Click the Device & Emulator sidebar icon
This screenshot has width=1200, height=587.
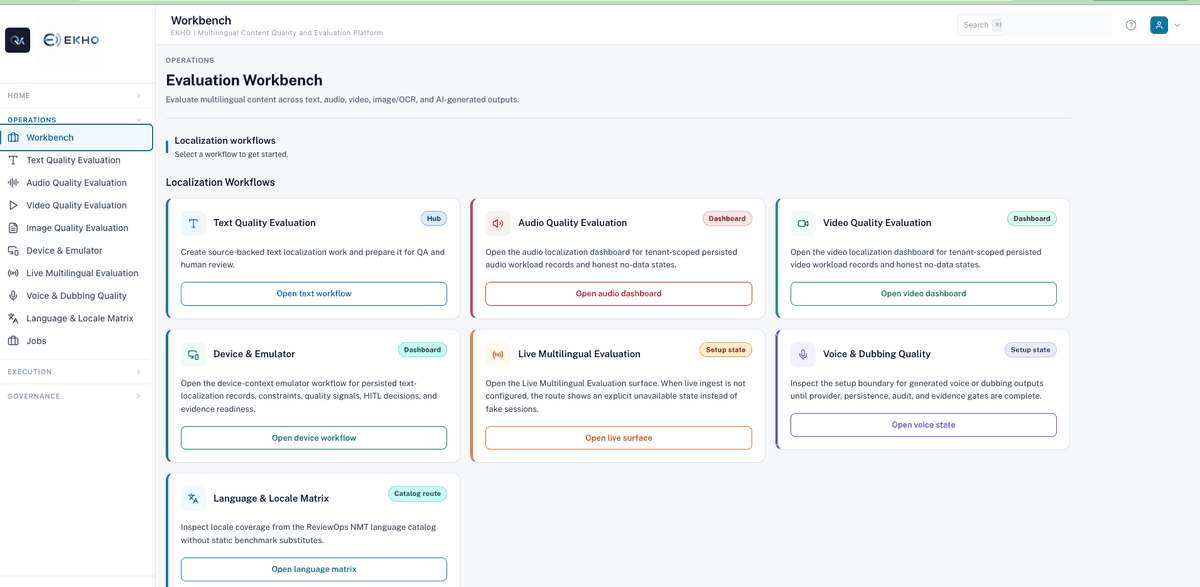[13, 250]
